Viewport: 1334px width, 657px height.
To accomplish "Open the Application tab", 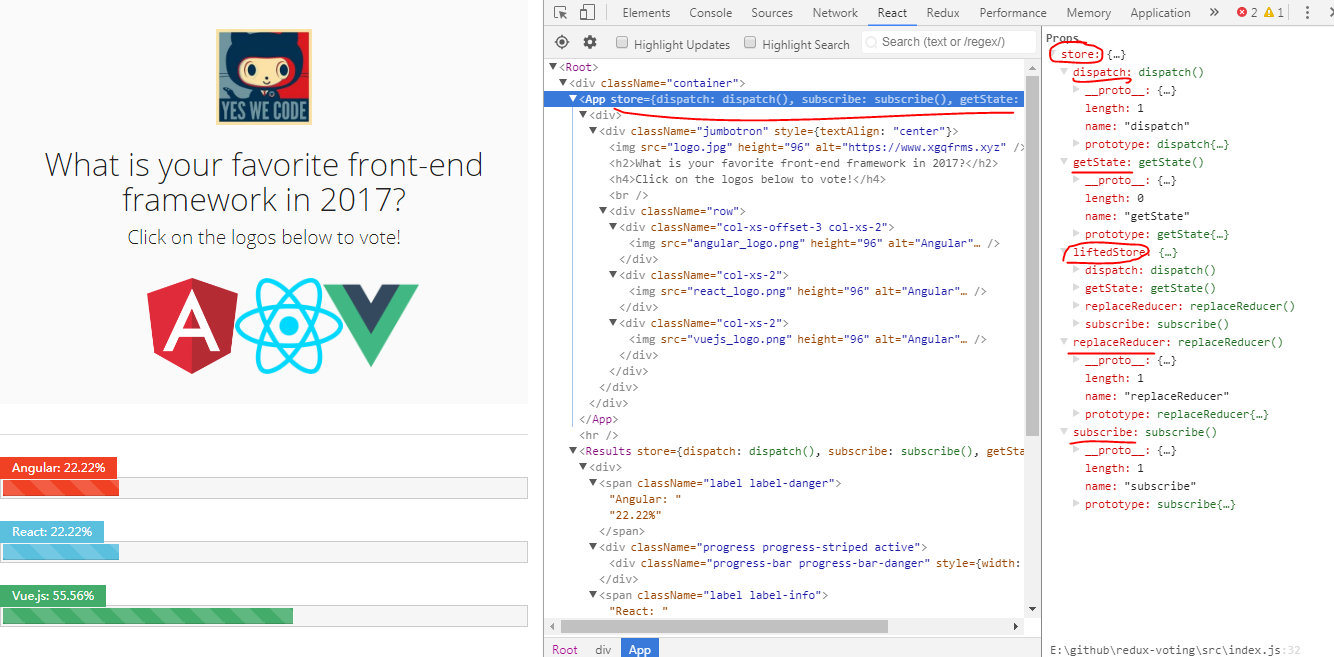I will (x=1160, y=13).
